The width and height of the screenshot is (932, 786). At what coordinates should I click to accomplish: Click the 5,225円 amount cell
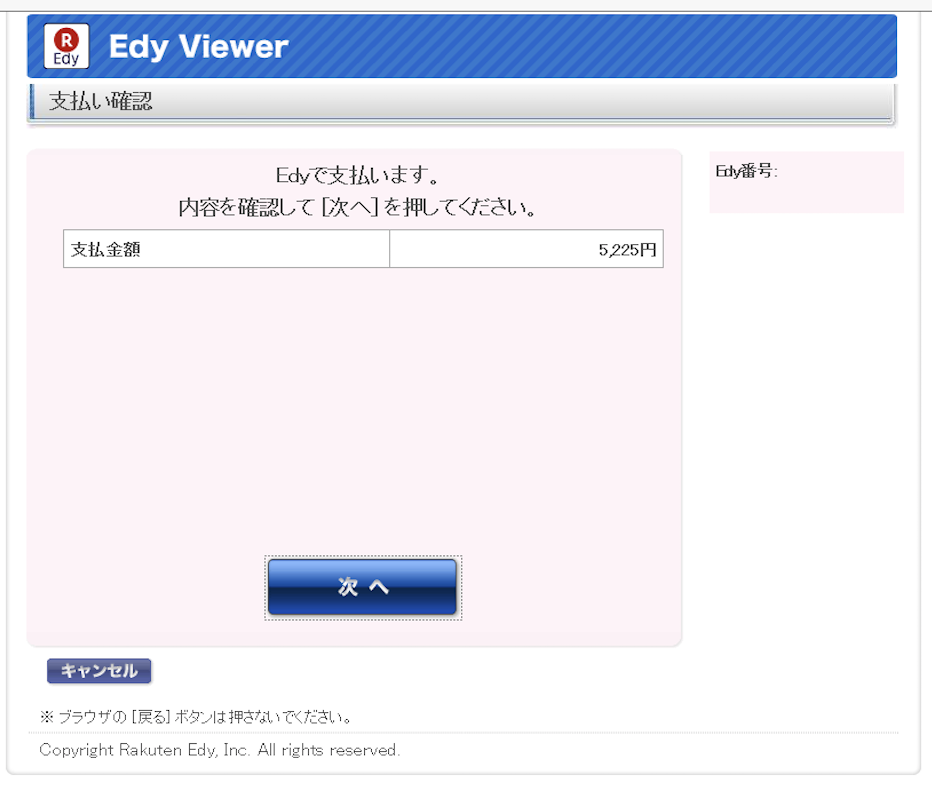point(527,249)
